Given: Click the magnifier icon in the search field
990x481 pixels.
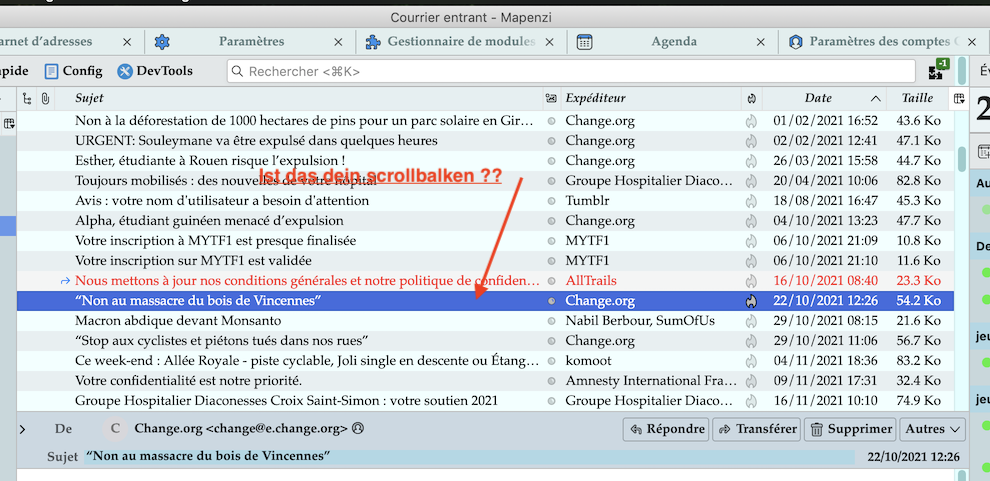Looking at the screenshot, I should pyautogui.click(x=237, y=71).
